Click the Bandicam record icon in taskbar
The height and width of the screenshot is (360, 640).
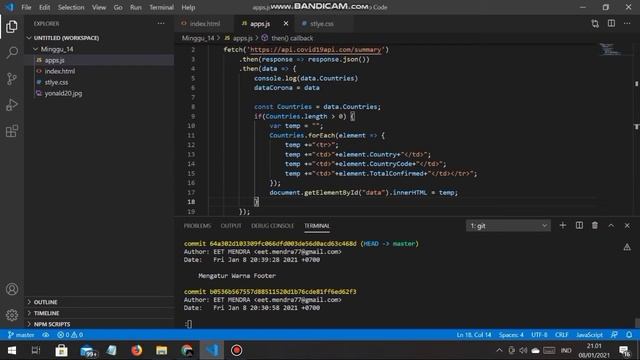tap(236, 350)
